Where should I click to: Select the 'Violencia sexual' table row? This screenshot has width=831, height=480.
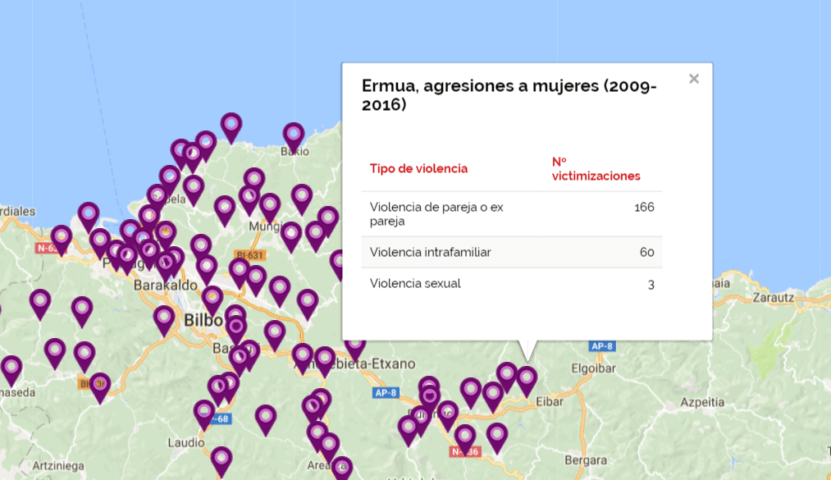coord(511,284)
